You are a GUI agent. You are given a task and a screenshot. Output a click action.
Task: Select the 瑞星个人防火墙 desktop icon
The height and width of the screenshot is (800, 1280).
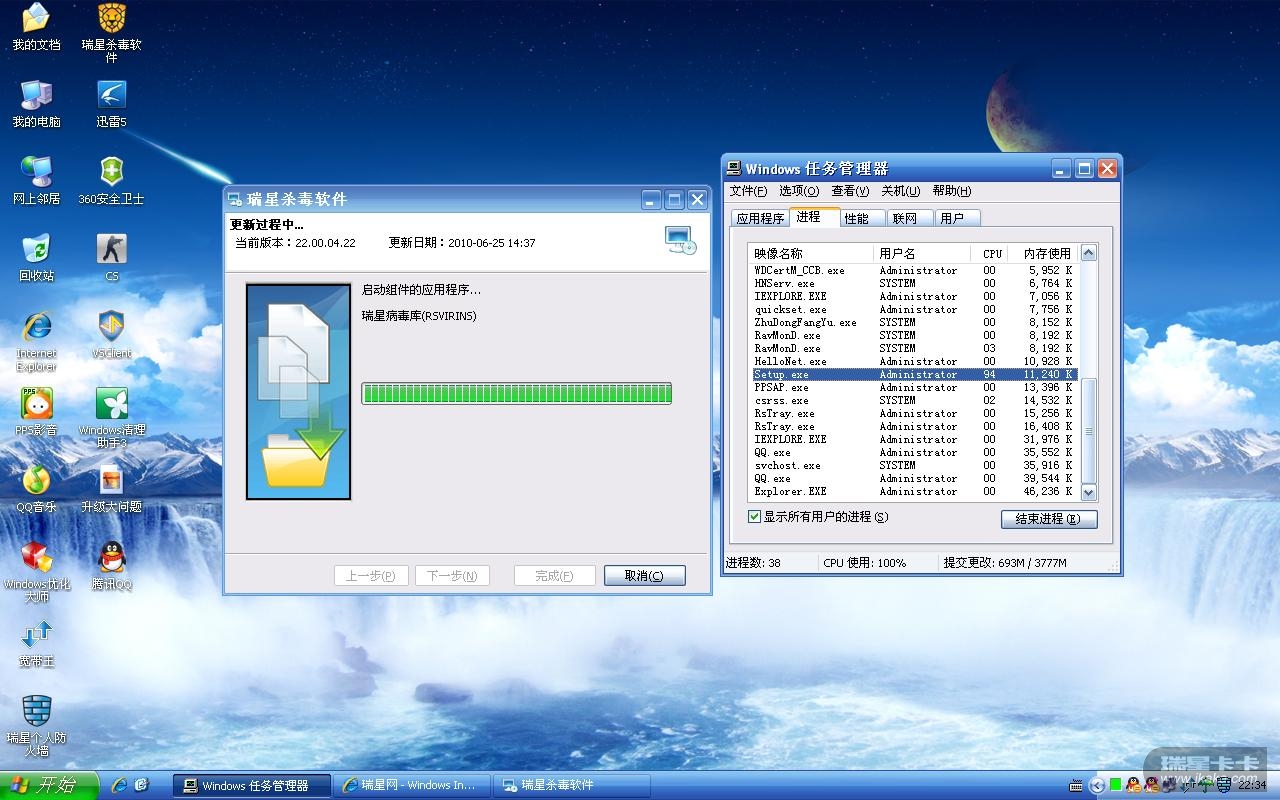click(x=36, y=712)
